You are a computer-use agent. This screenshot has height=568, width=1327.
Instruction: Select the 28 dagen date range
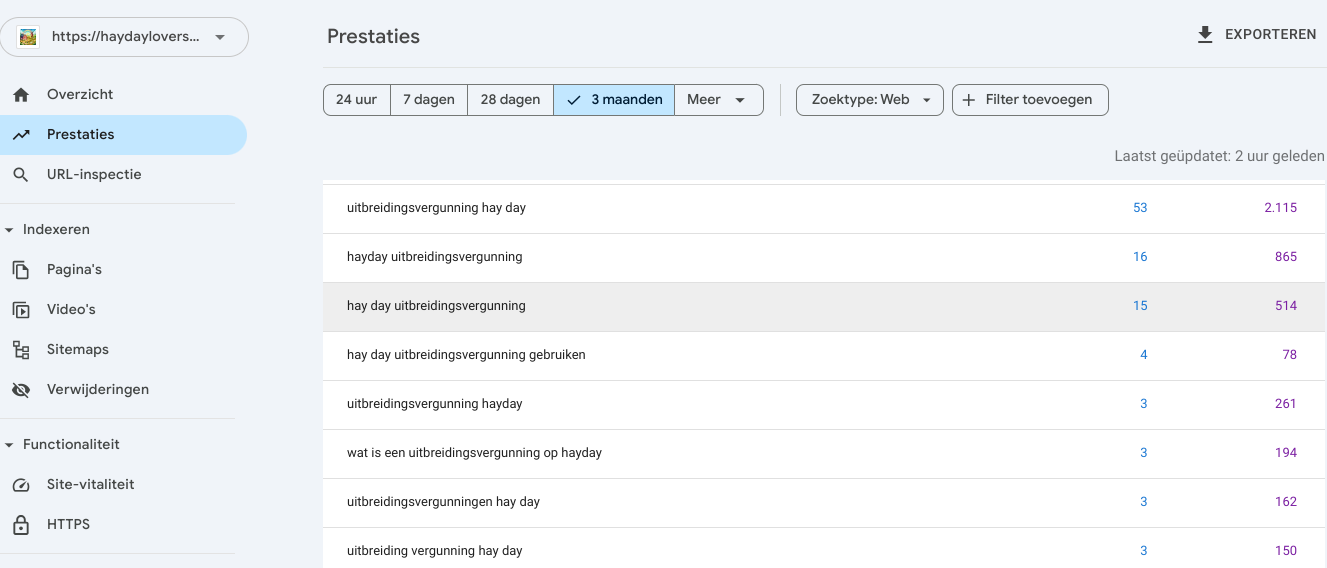(510, 100)
